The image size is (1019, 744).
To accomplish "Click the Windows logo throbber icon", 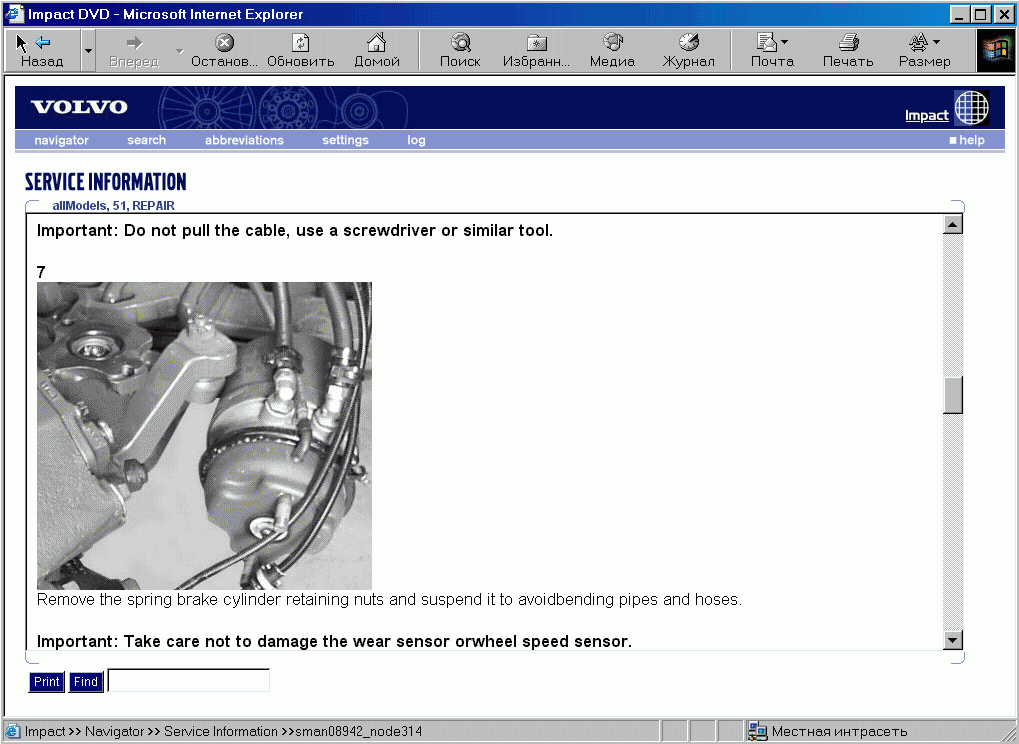I will click(x=996, y=51).
